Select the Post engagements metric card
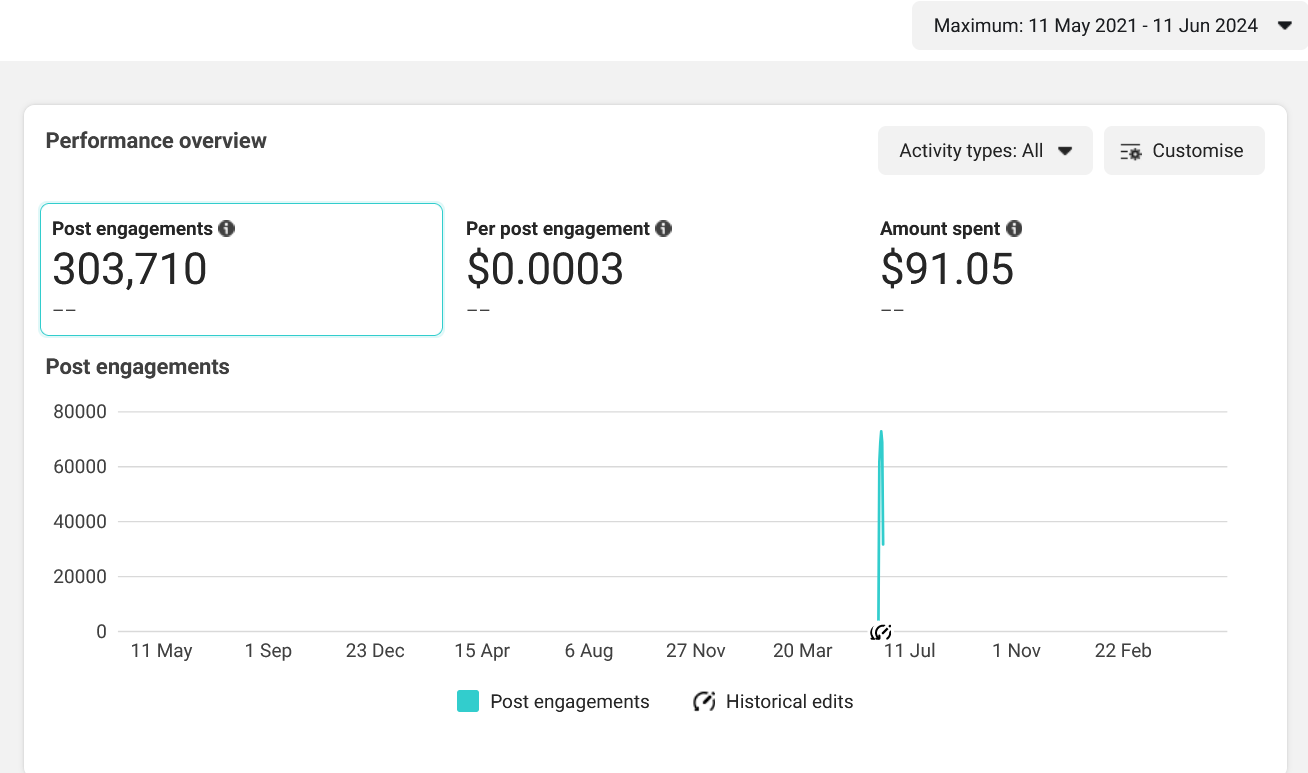This screenshot has height=773, width=1308. tap(241, 269)
